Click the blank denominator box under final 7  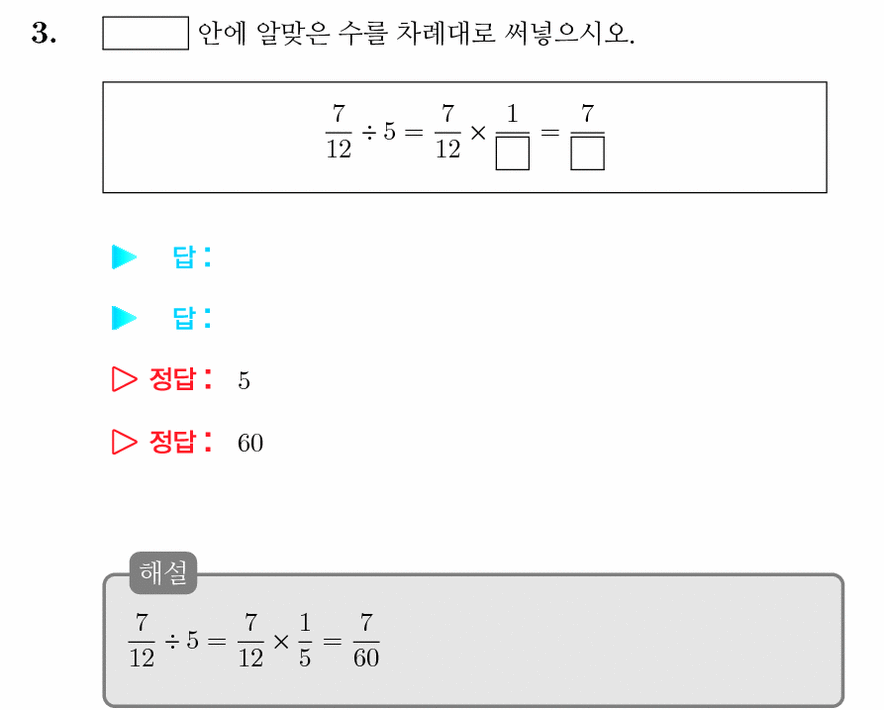pos(587,153)
